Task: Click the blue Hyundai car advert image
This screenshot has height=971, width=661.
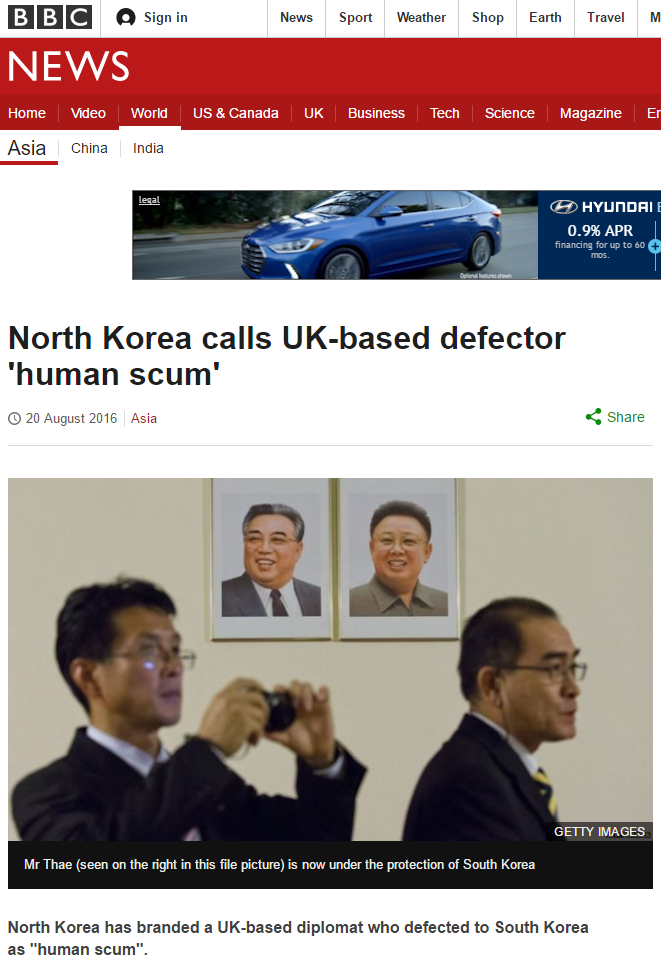Action: pos(335,235)
